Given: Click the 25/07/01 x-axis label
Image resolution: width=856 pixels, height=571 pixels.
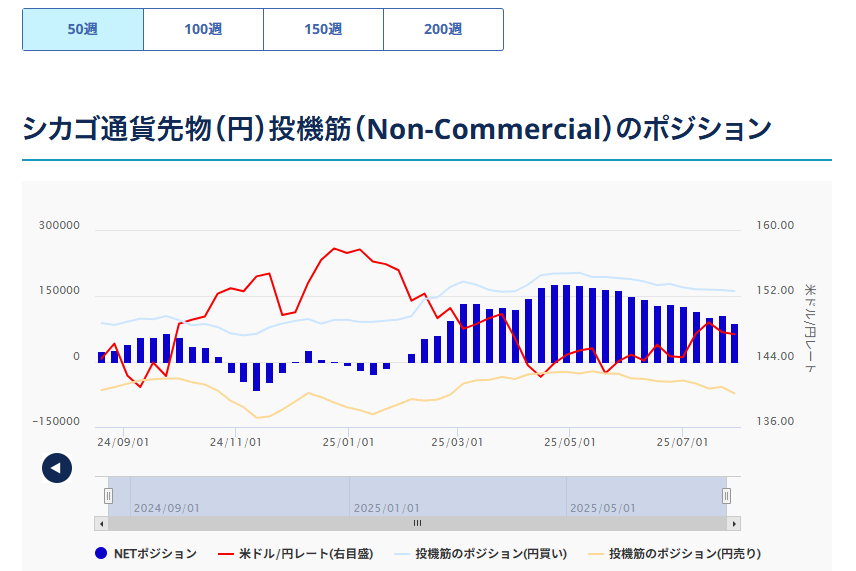Looking at the screenshot, I should pos(682,442).
